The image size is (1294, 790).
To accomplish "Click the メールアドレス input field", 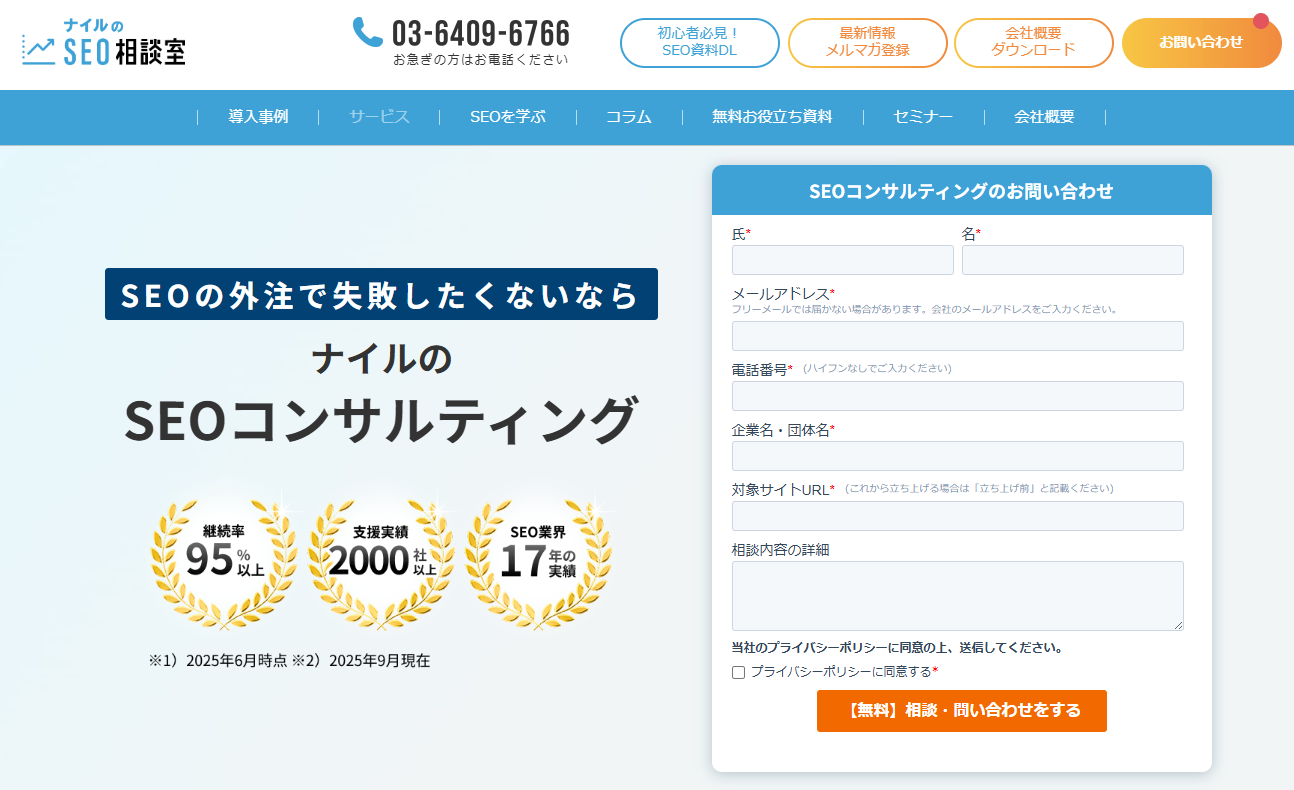I will click(957, 336).
